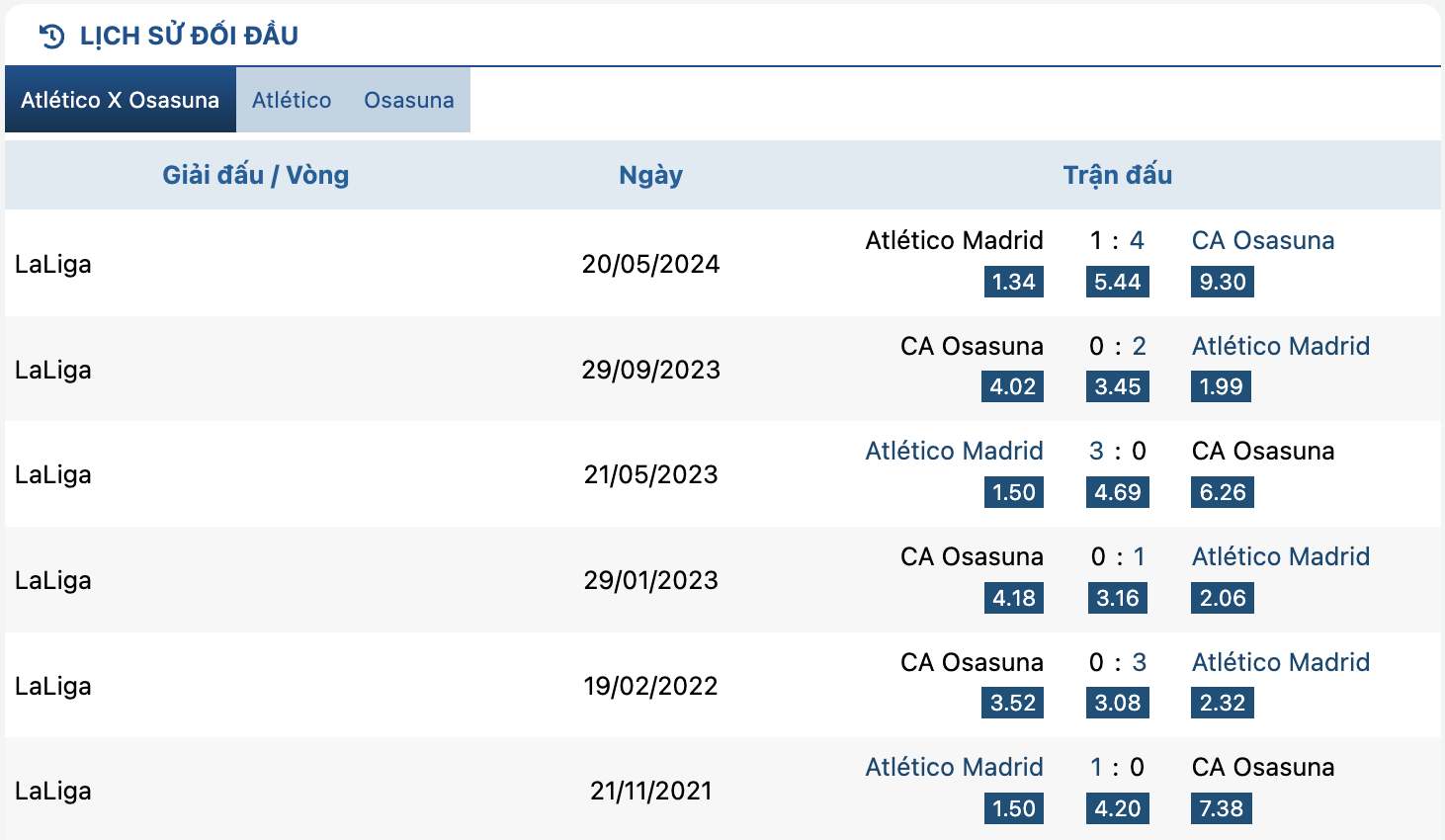
Task: Click the 0 : 3 score
Action: (x=1118, y=662)
